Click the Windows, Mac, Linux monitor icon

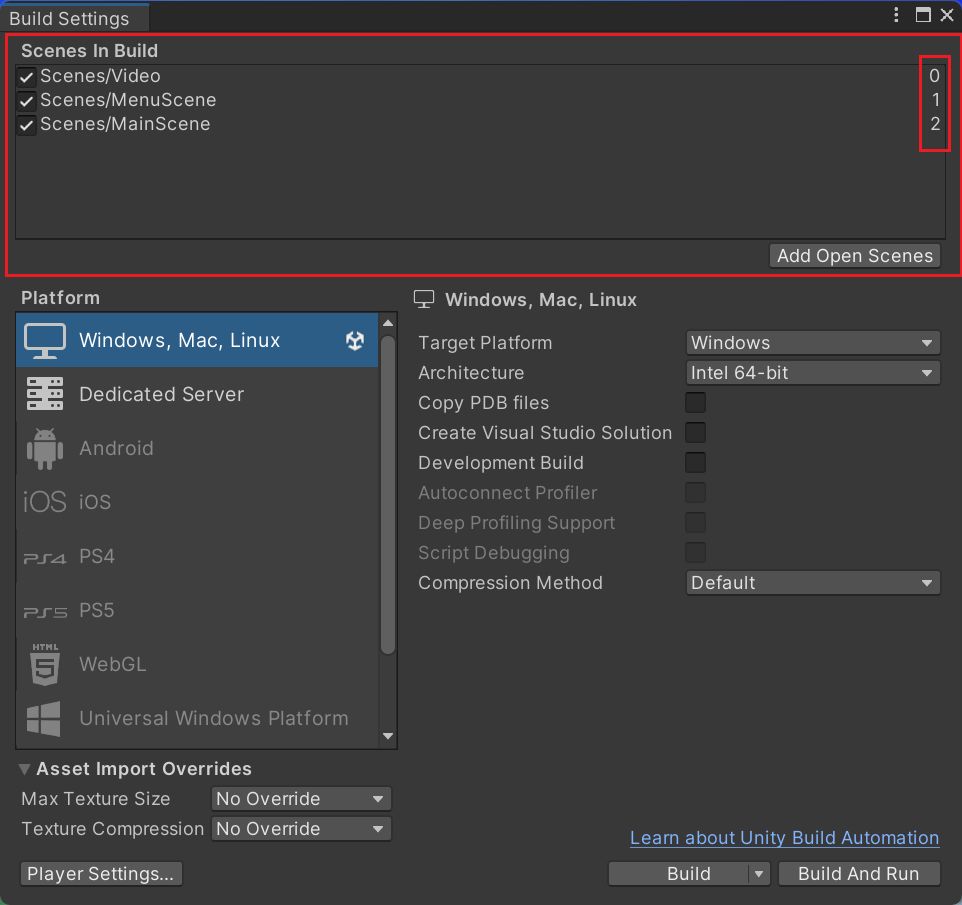point(45,341)
